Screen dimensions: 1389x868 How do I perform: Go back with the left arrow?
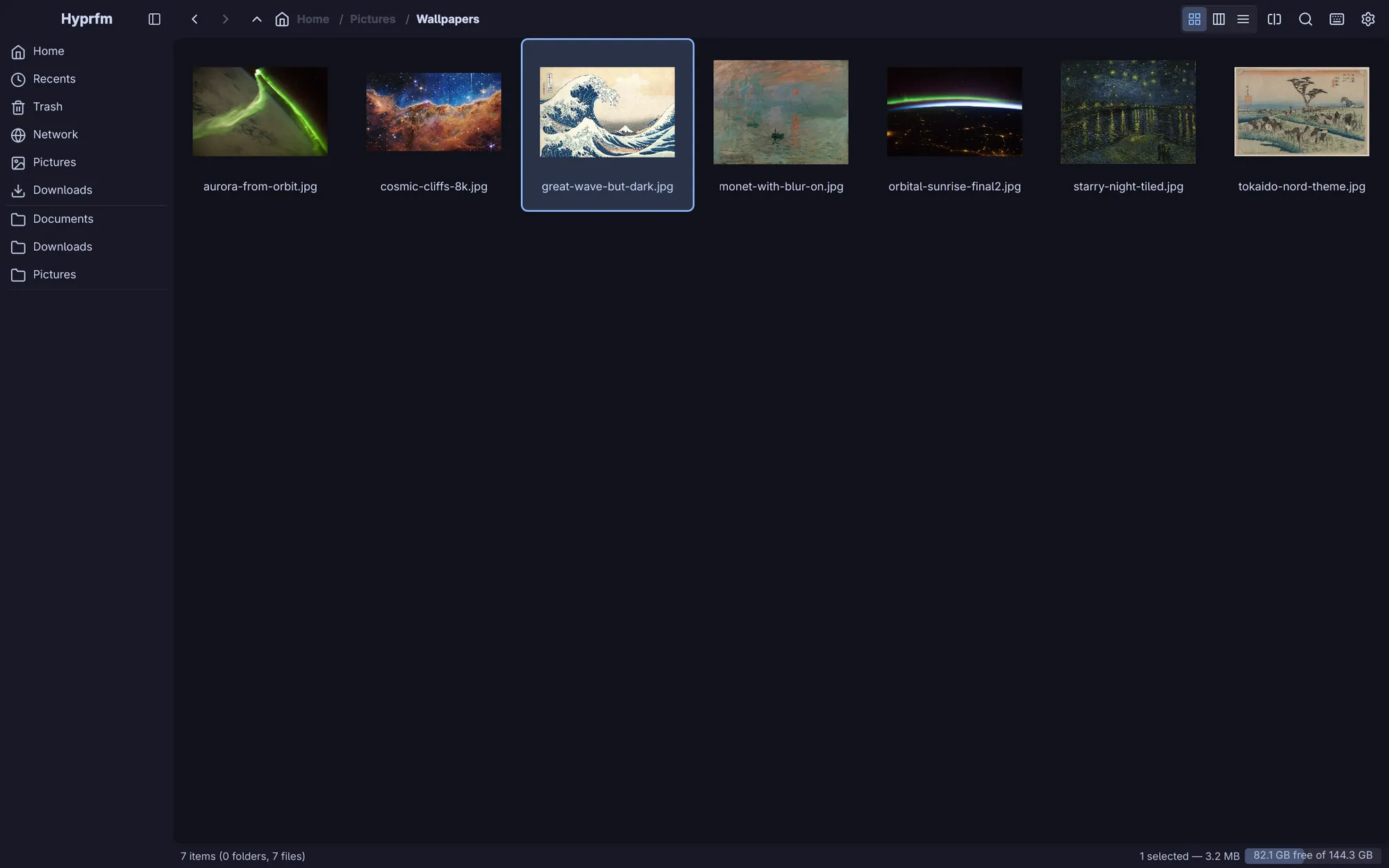tap(194, 19)
